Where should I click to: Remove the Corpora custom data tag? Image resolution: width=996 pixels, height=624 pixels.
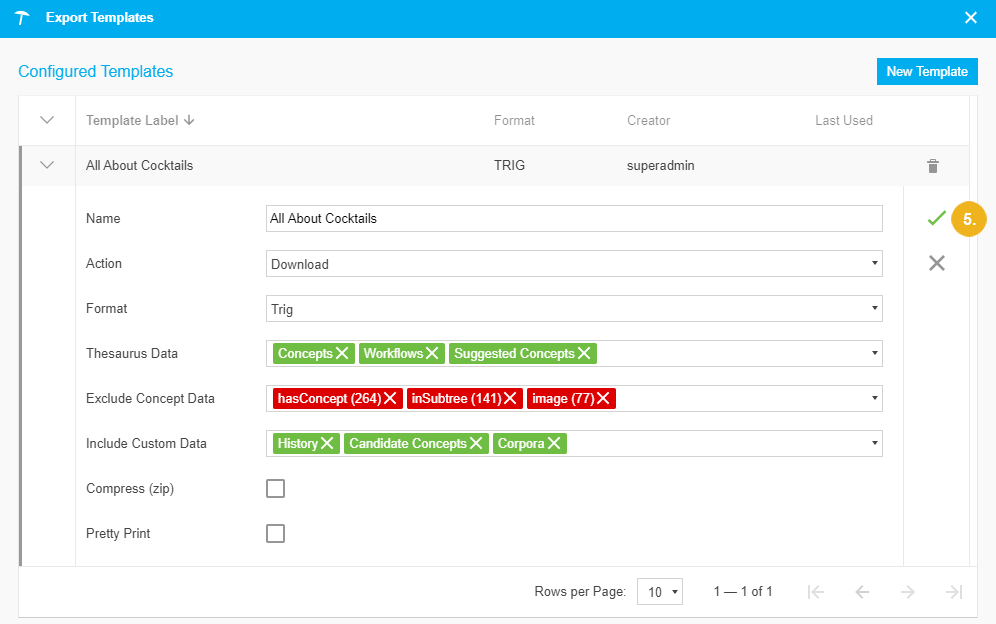tap(555, 444)
